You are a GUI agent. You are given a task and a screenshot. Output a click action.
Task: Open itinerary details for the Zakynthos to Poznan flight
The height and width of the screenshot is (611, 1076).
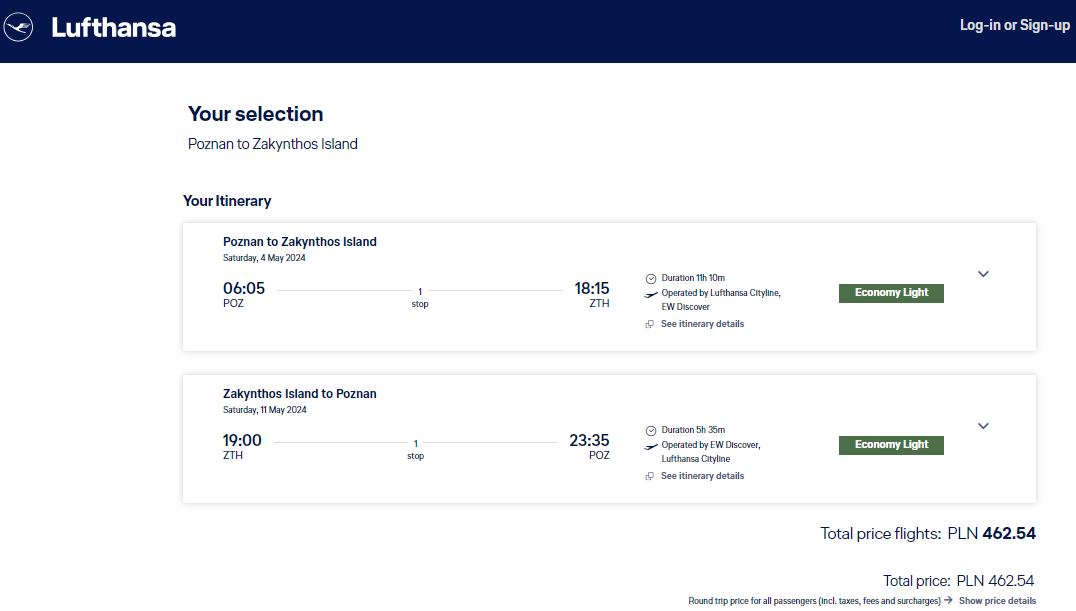pyautogui.click(x=702, y=476)
